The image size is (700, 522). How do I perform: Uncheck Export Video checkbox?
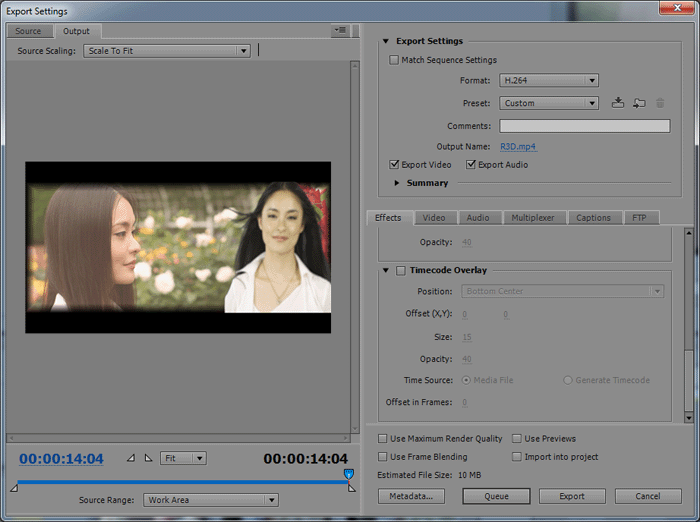click(394, 164)
